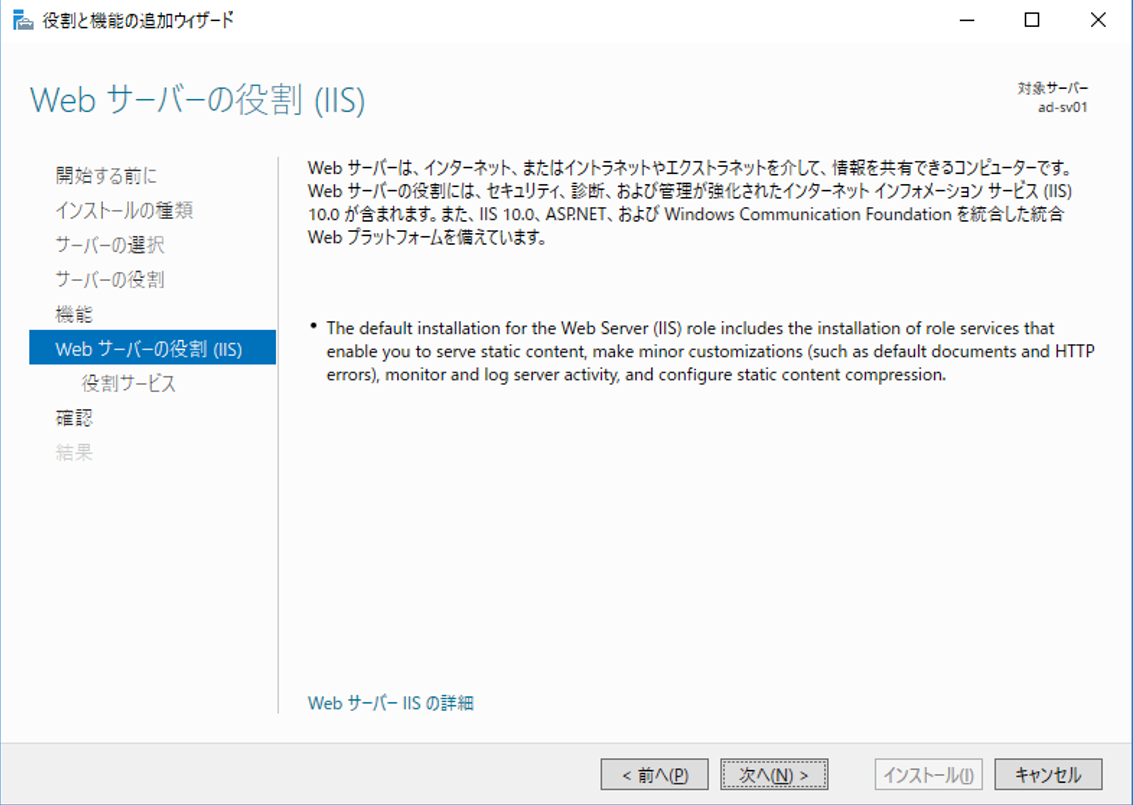Minimize the wizard window
The height and width of the screenshot is (805, 1133).
(x=967, y=20)
